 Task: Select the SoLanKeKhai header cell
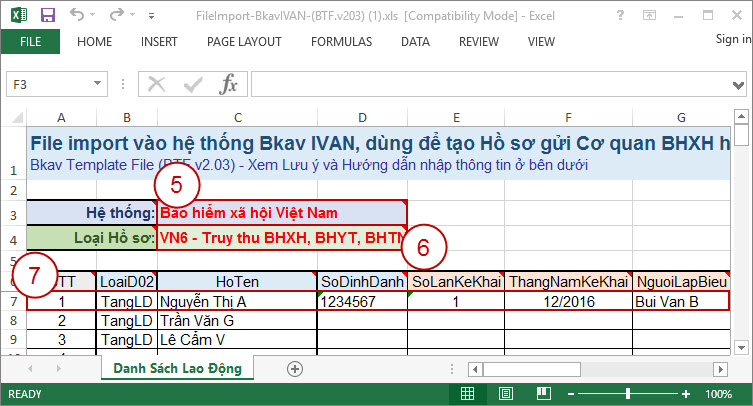point(456,282)
